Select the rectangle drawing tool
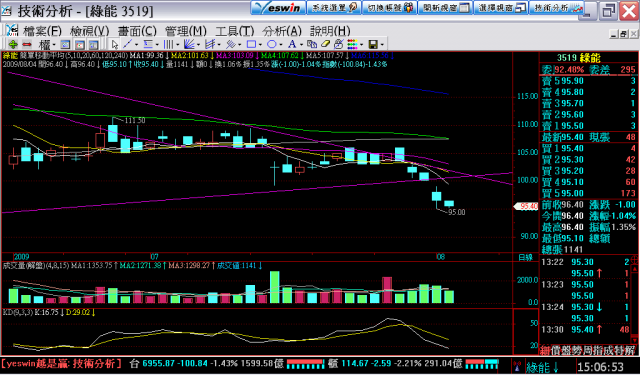640x375 pixels. (x=251, y=44)
